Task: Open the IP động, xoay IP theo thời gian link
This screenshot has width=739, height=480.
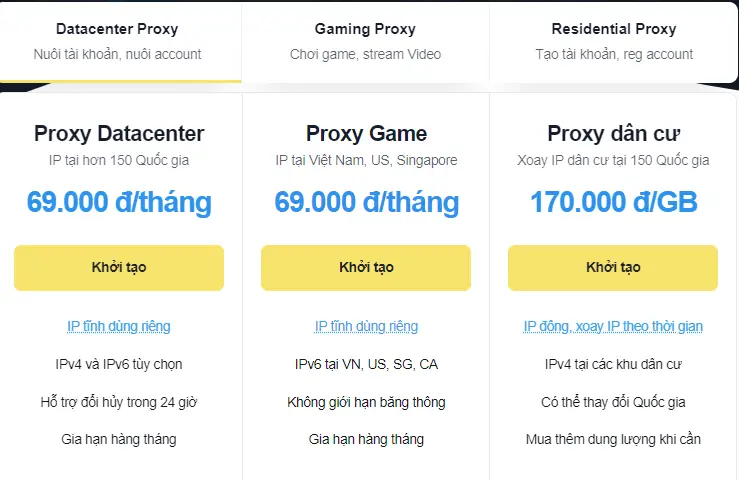Action: [613, 326]
